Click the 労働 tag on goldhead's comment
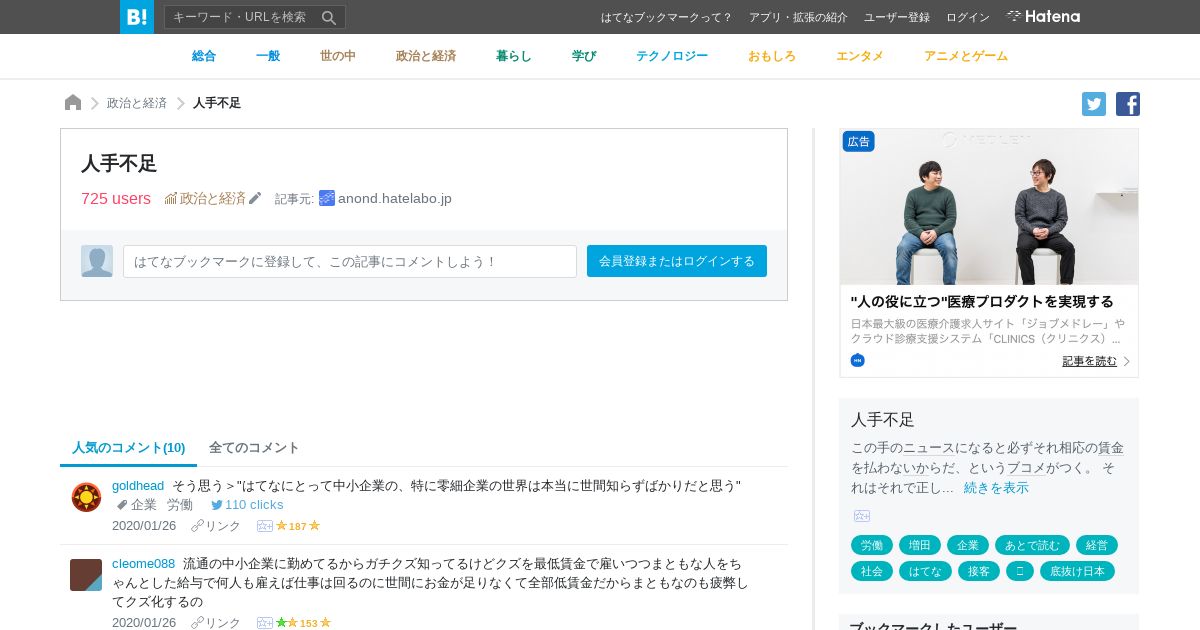The image size is (1200, 630). tap(180, 505)
